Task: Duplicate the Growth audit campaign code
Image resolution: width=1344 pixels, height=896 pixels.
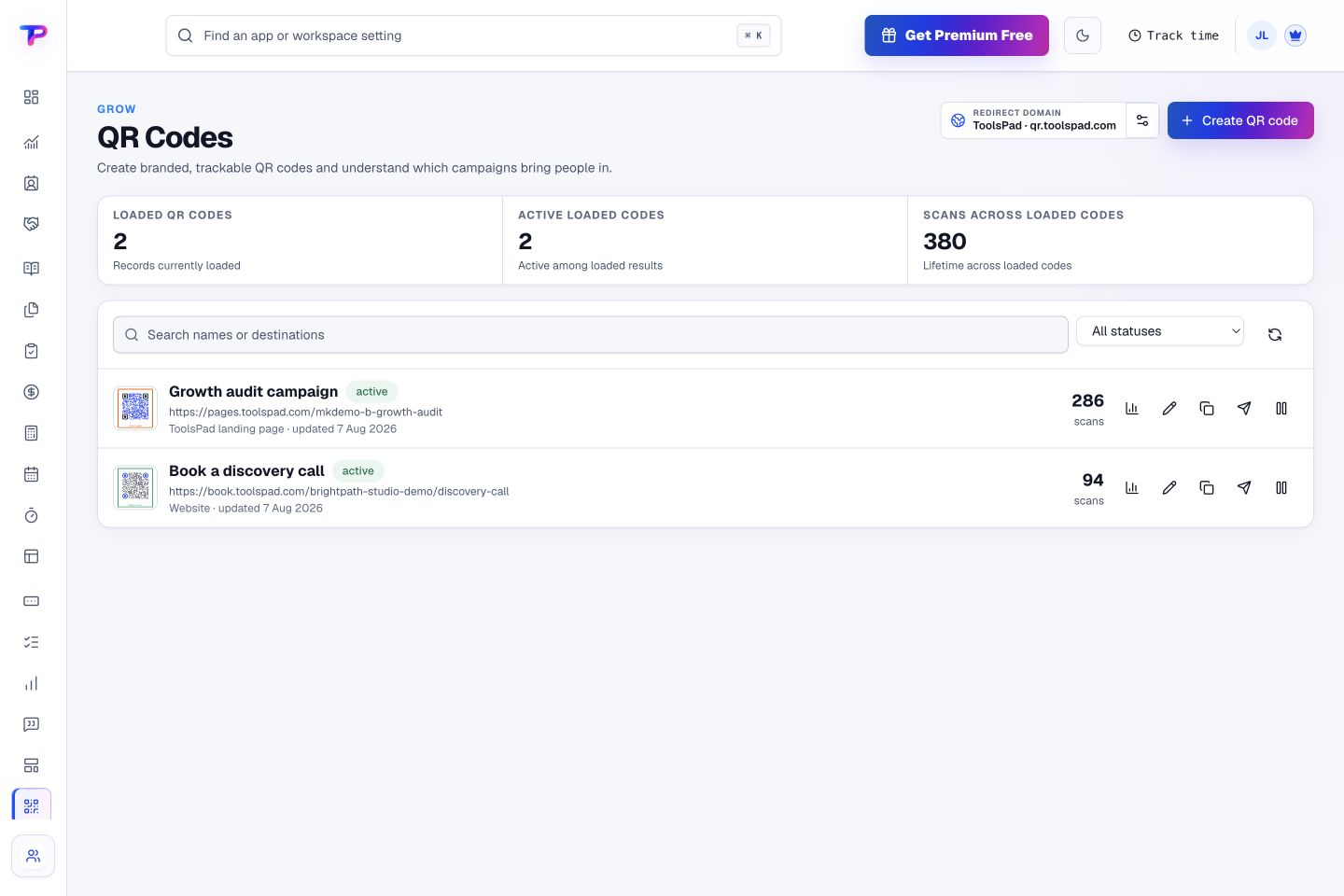Action: point(1207,408)
